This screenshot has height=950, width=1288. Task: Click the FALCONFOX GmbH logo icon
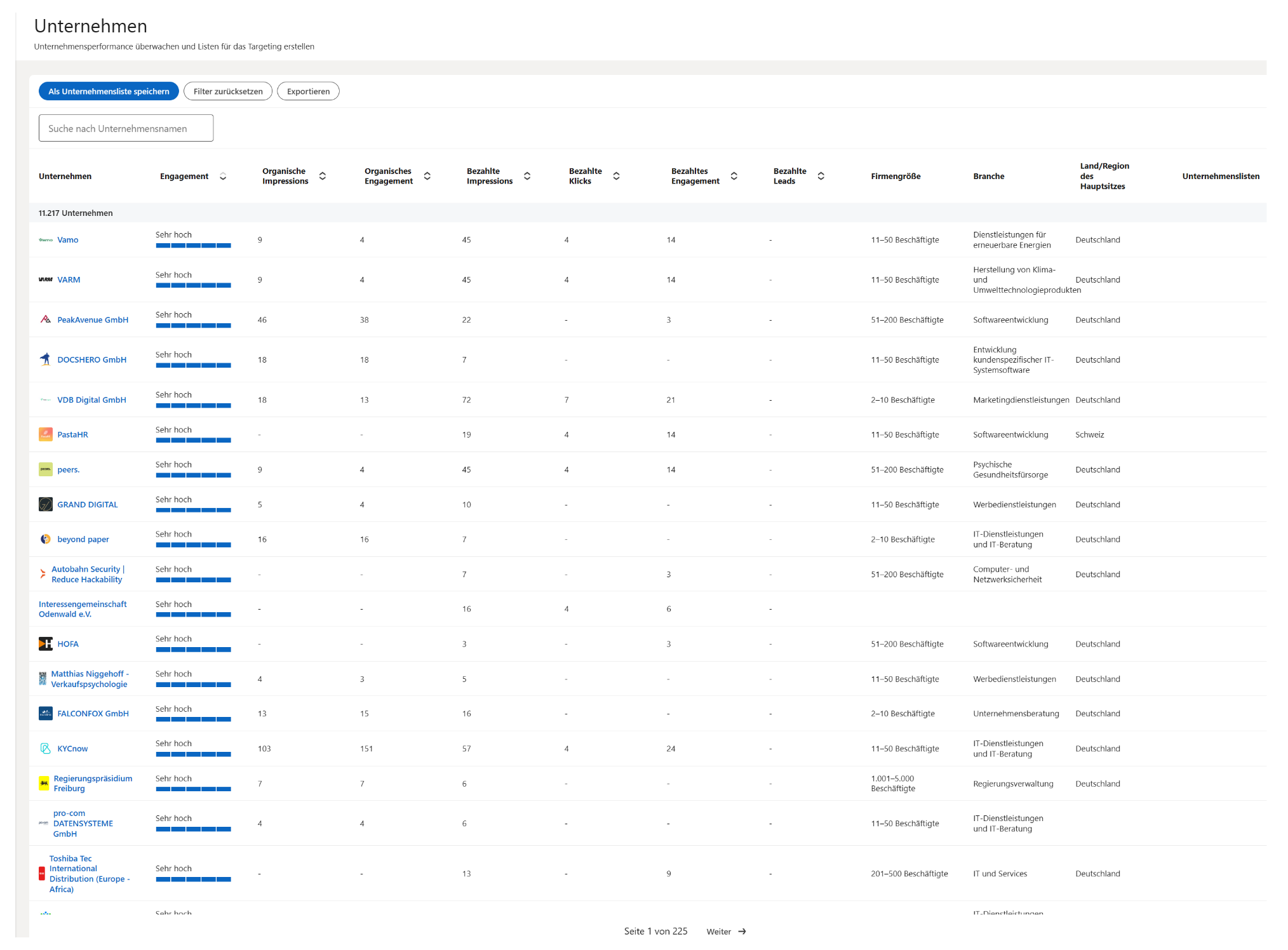pyautogui.click(x=46, y=714)
